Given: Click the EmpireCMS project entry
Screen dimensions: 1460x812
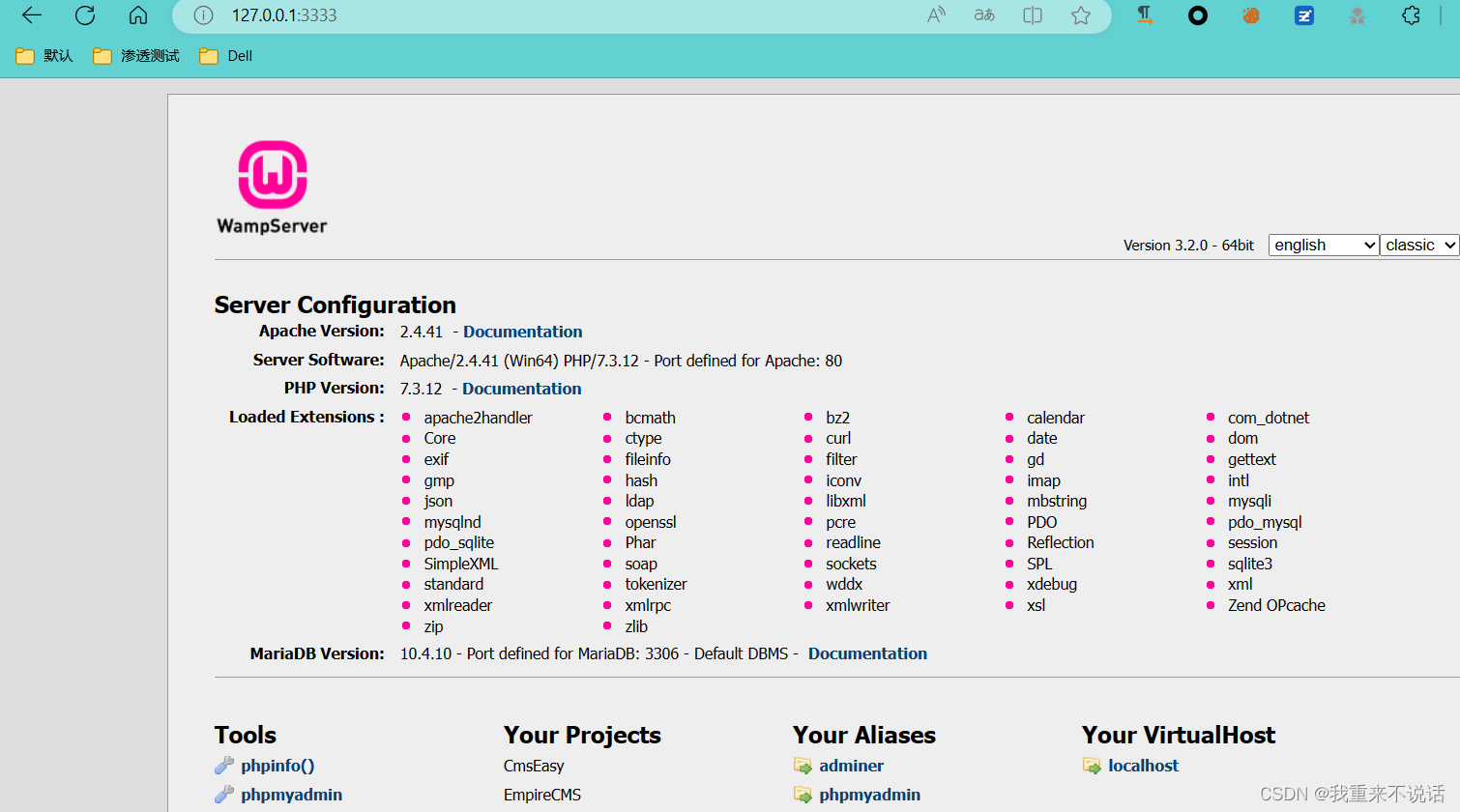Looking at the screenshot, I should point(542,795).
